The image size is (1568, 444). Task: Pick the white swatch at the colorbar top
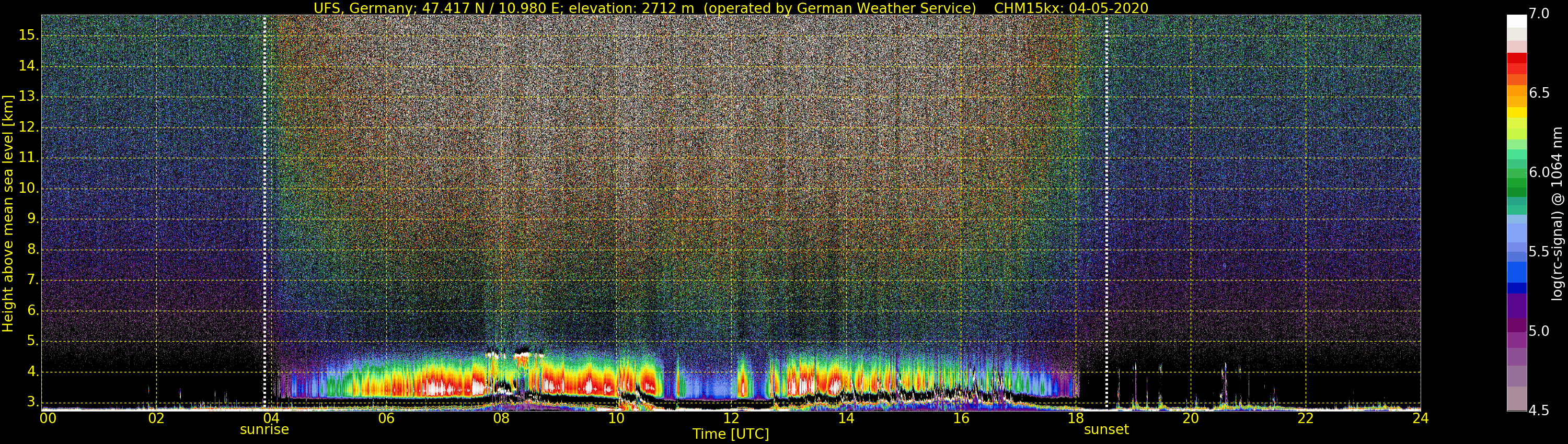tap(1517, 21)
